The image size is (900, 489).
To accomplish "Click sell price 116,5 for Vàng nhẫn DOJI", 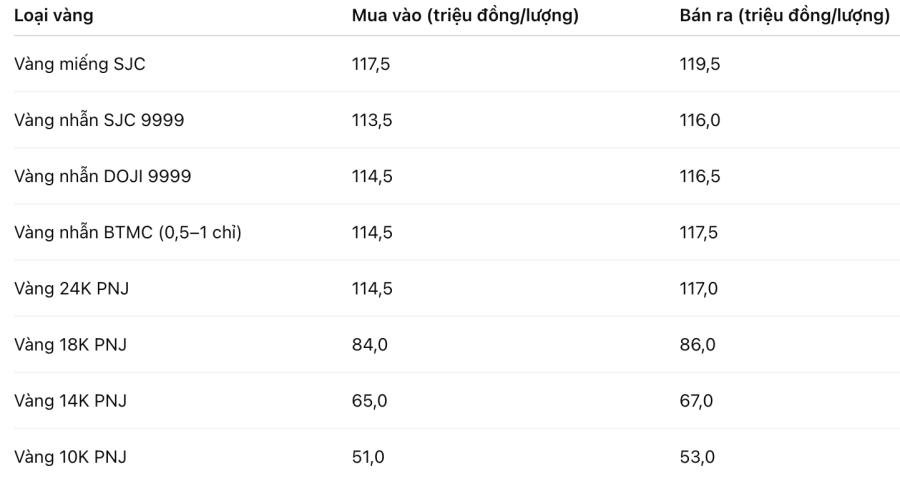I will point(700,176).
